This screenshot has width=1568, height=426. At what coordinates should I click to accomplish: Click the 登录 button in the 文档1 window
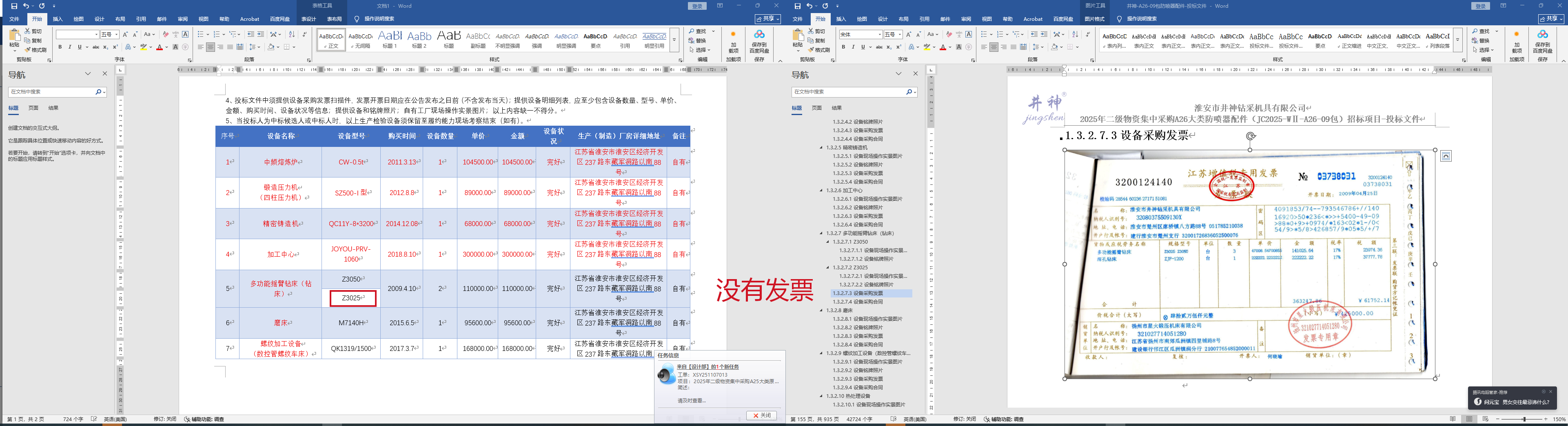(697, 6)
